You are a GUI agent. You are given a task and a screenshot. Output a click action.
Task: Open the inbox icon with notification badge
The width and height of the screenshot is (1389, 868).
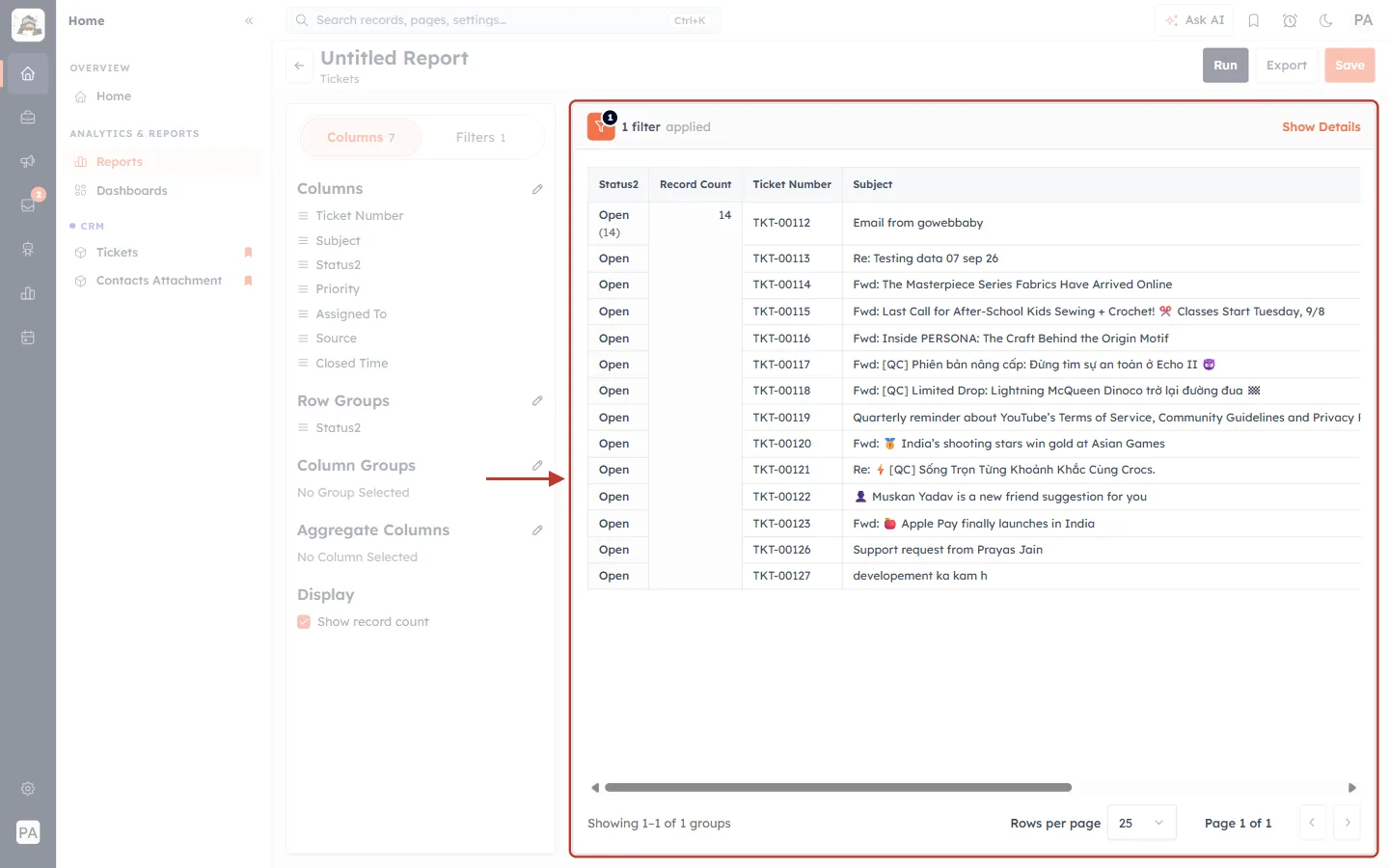click(x=28, y=204)
